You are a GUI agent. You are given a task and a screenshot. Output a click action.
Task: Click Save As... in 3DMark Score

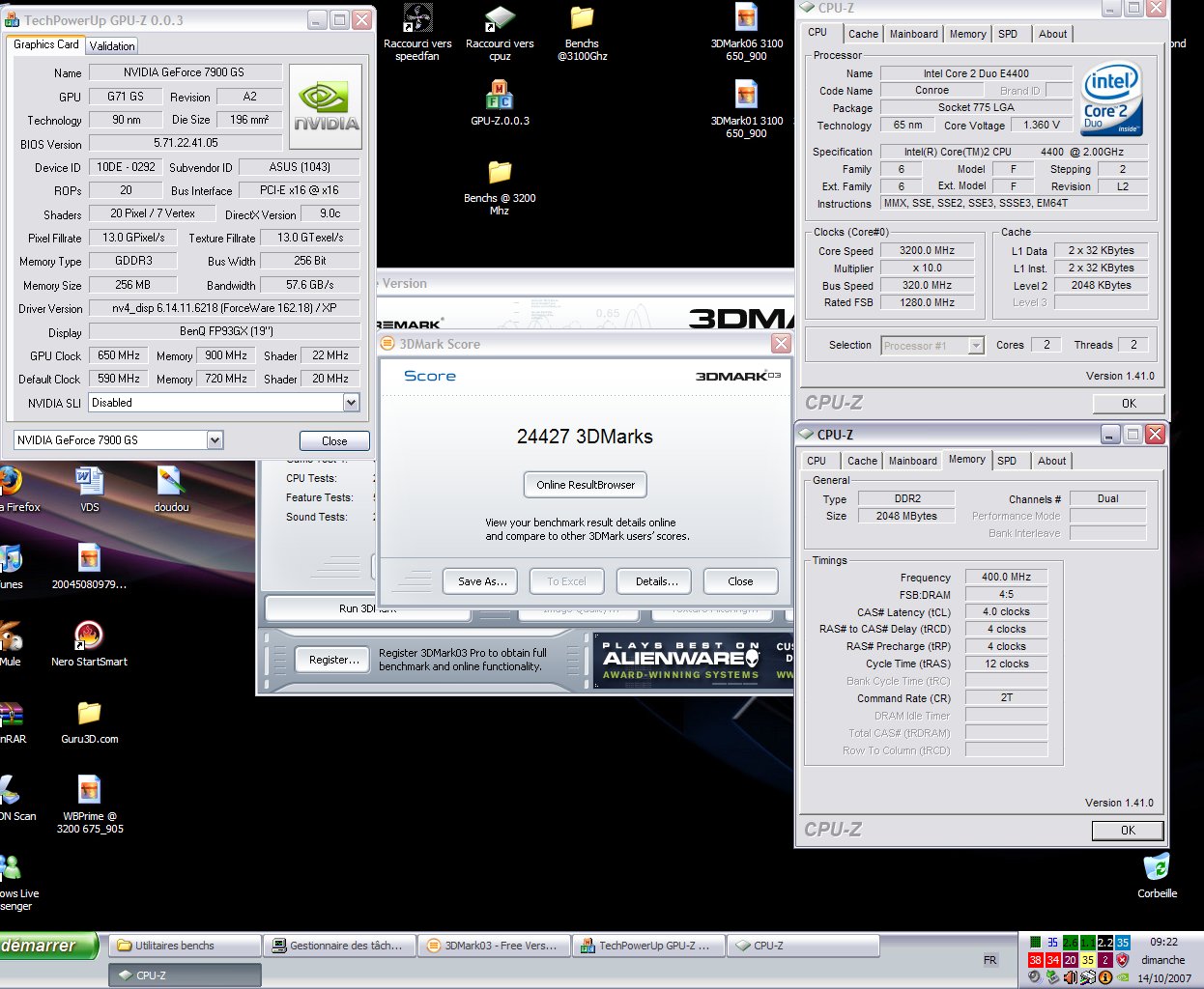(482, 581)
